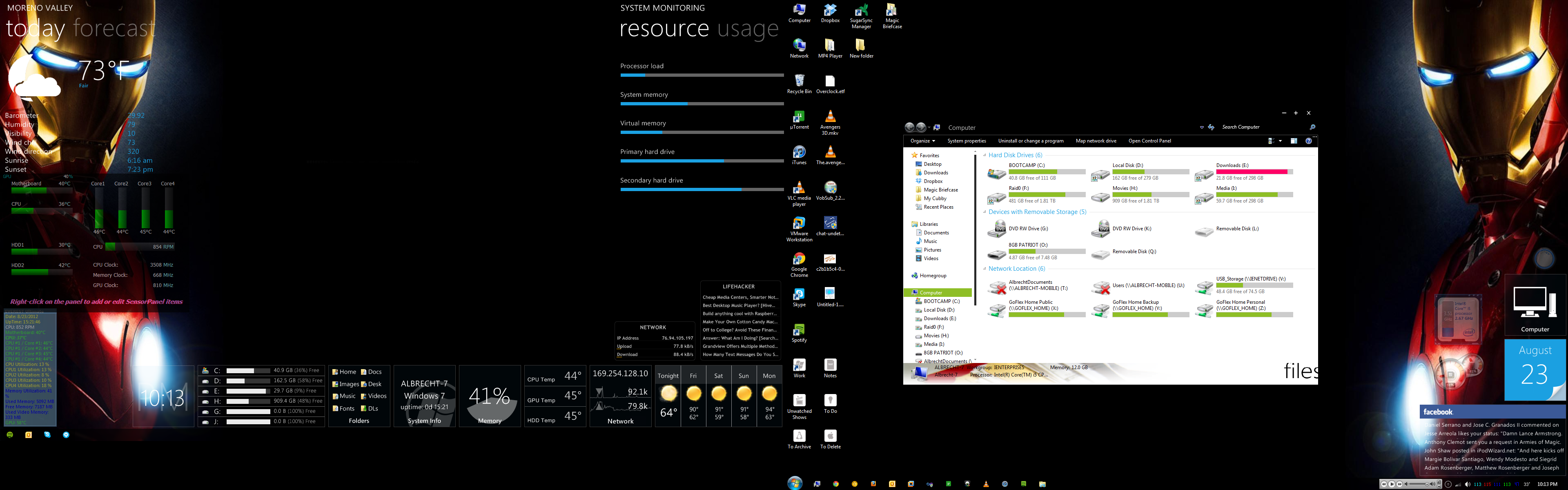
Task: Select the Spotify desktop shortcut
Action: (x=799, y=333)
